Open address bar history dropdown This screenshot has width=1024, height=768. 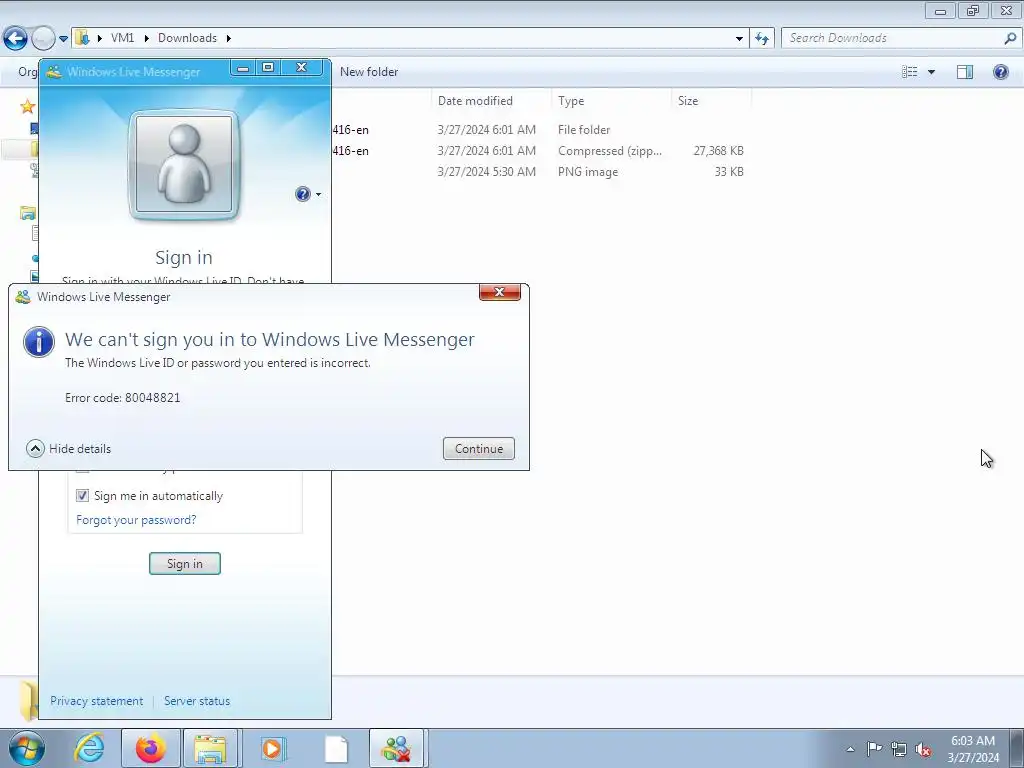click(739, 39)
